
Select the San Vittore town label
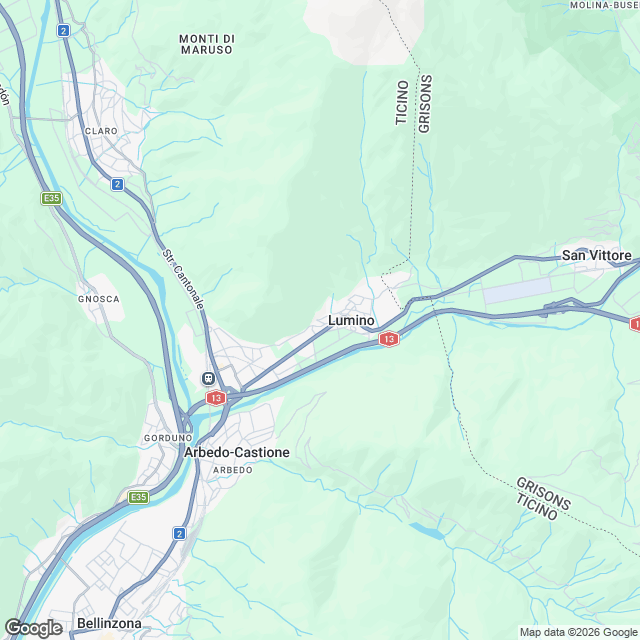pos(597,256)
